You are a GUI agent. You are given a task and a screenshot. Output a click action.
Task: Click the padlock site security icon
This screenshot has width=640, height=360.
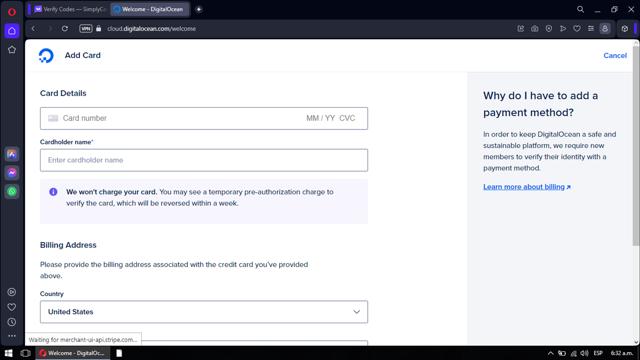98,29
